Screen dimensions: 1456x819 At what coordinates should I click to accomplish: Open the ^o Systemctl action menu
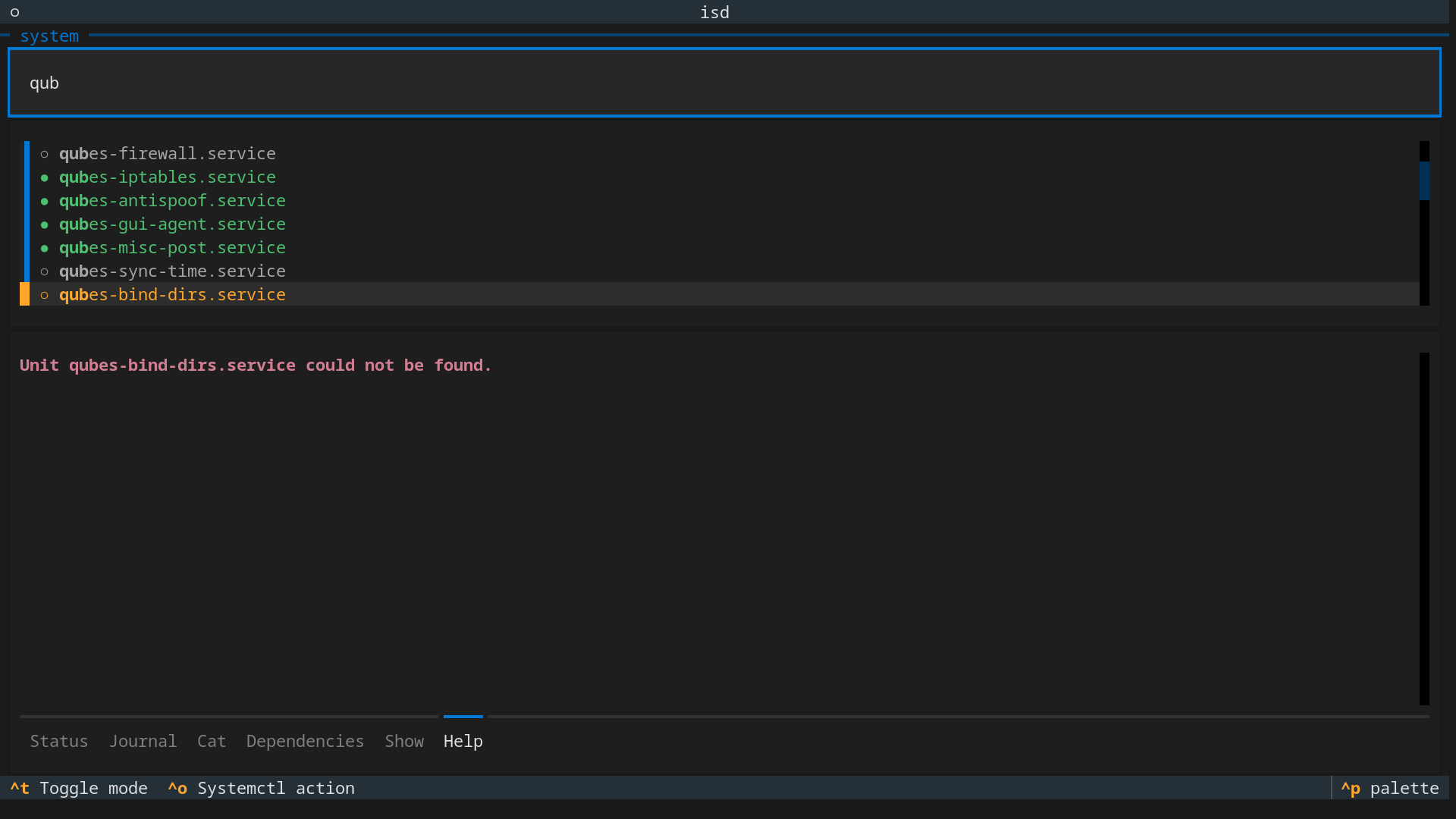pyautogui.click(x=261, y=788)
